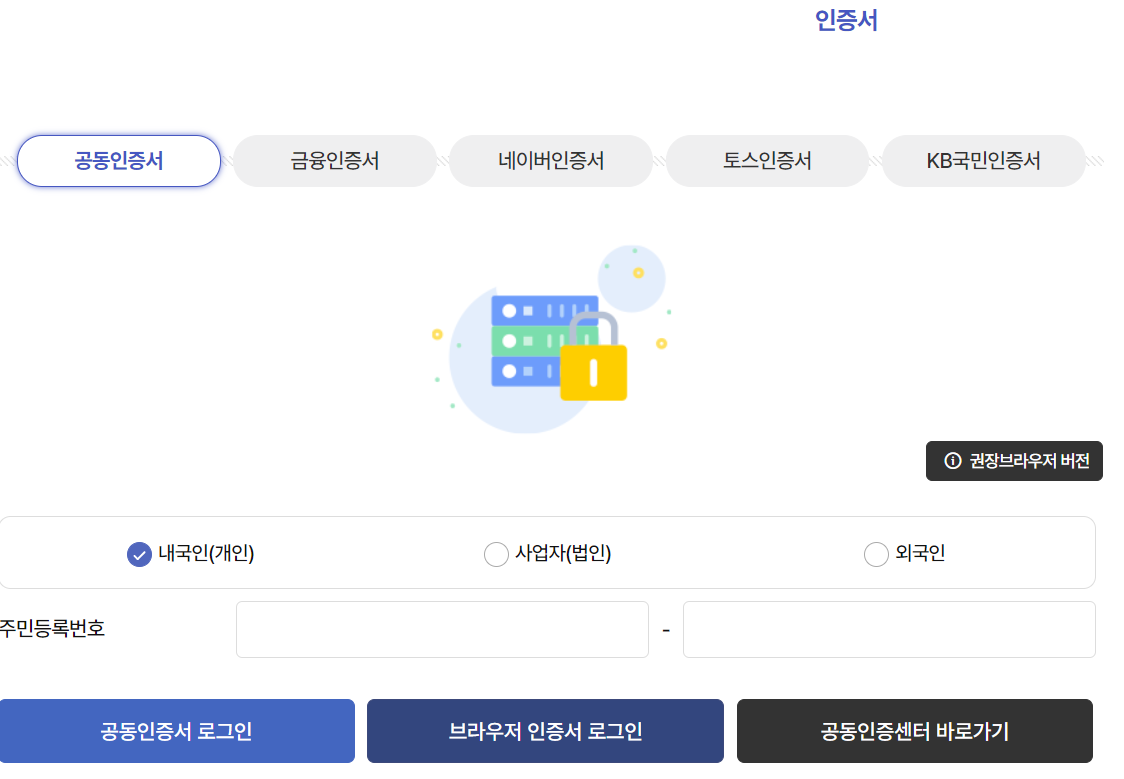Click the 인증서 header link
The width and height of the screenshot is (1124, 779).
coord(845,20)
